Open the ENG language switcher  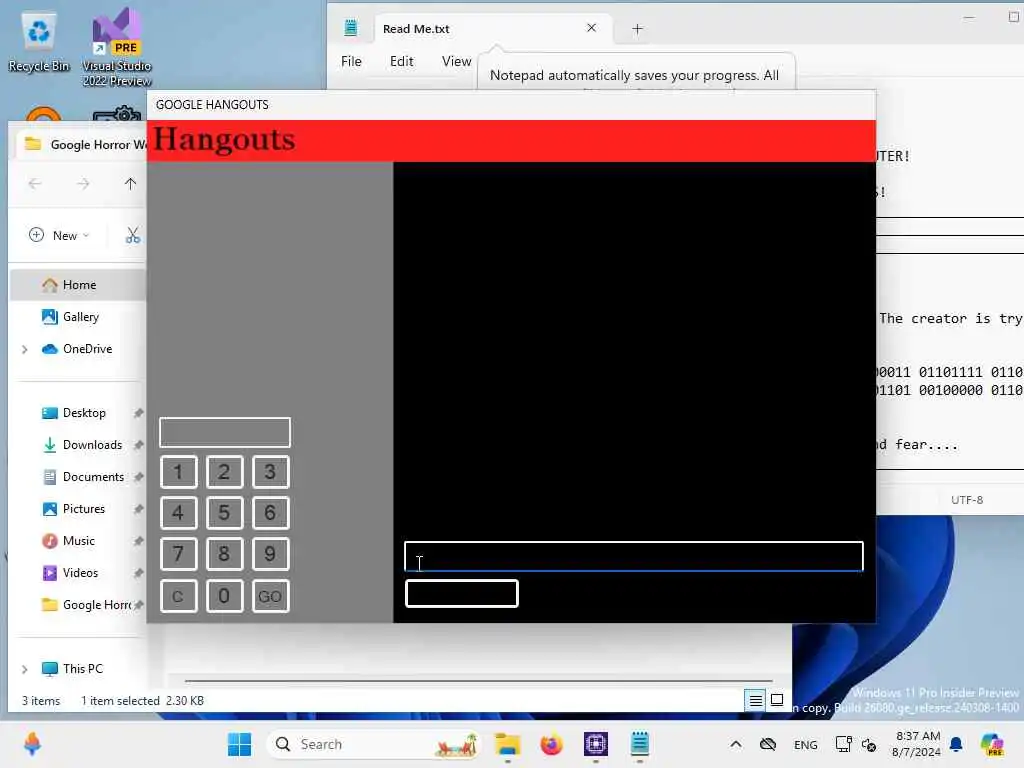806,744
